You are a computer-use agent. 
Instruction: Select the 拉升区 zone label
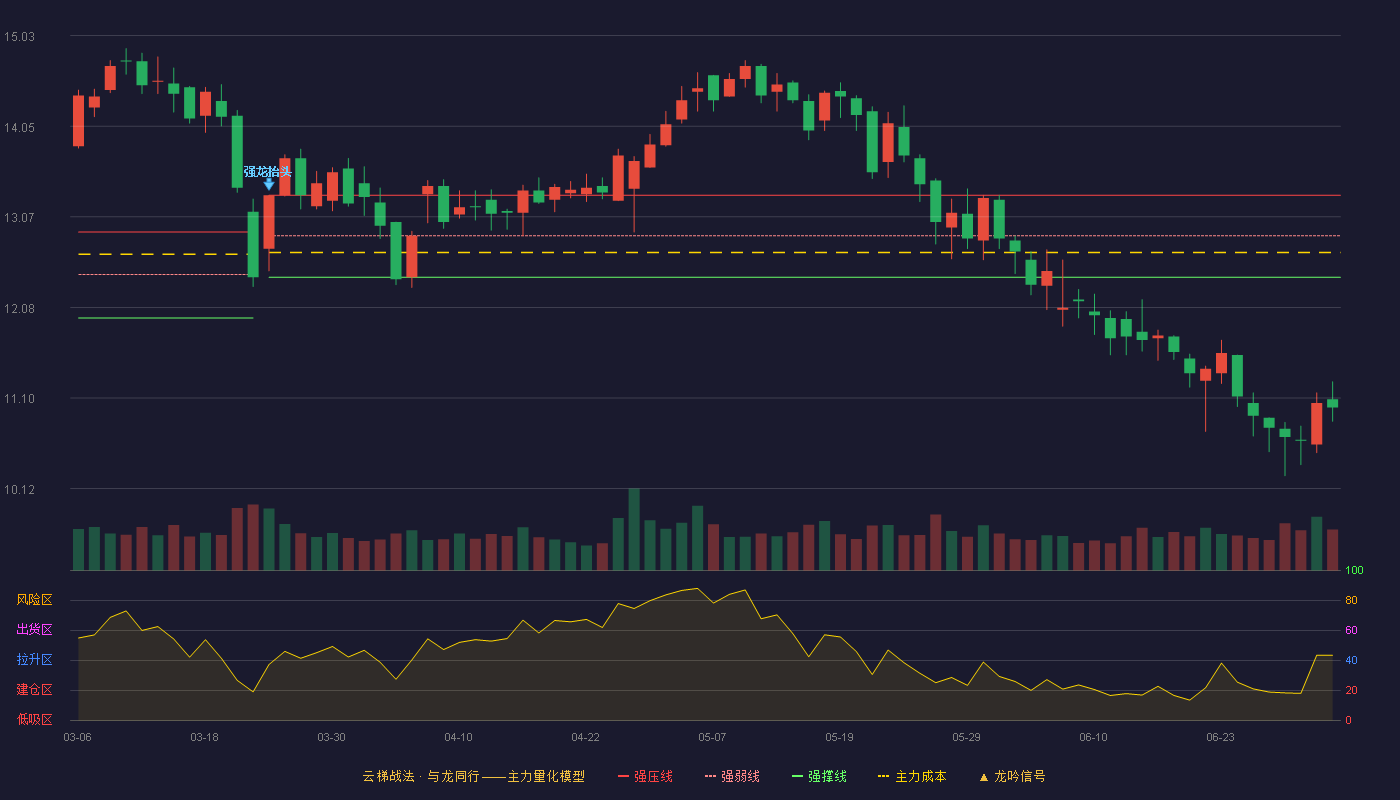tap(34, 660)
